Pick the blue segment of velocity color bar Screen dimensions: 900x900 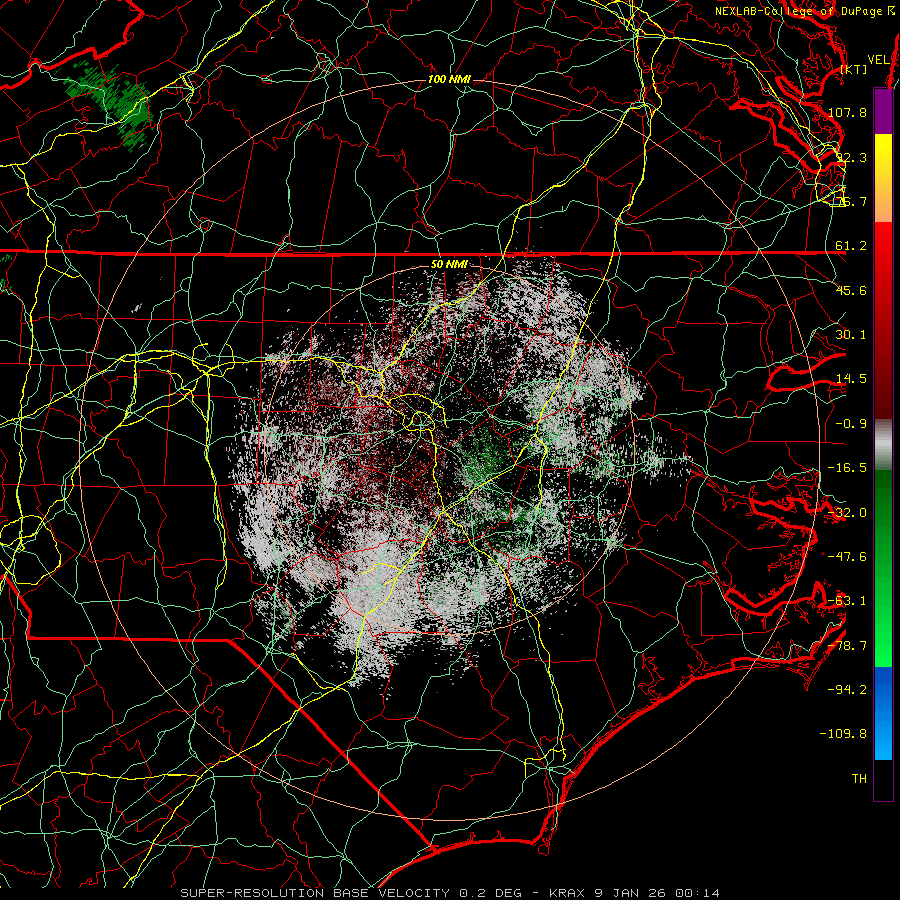click(x=883, y=713)
